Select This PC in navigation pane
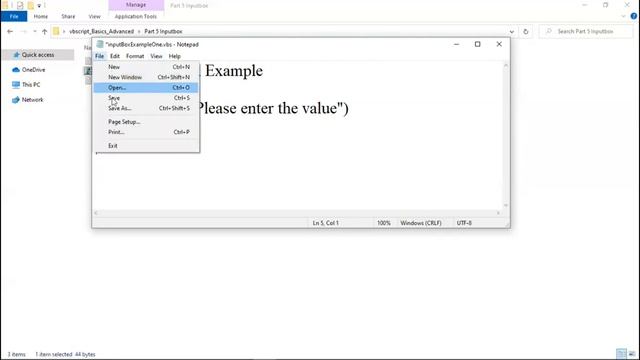Screen dimensions: 640x360 pos(31,85)
